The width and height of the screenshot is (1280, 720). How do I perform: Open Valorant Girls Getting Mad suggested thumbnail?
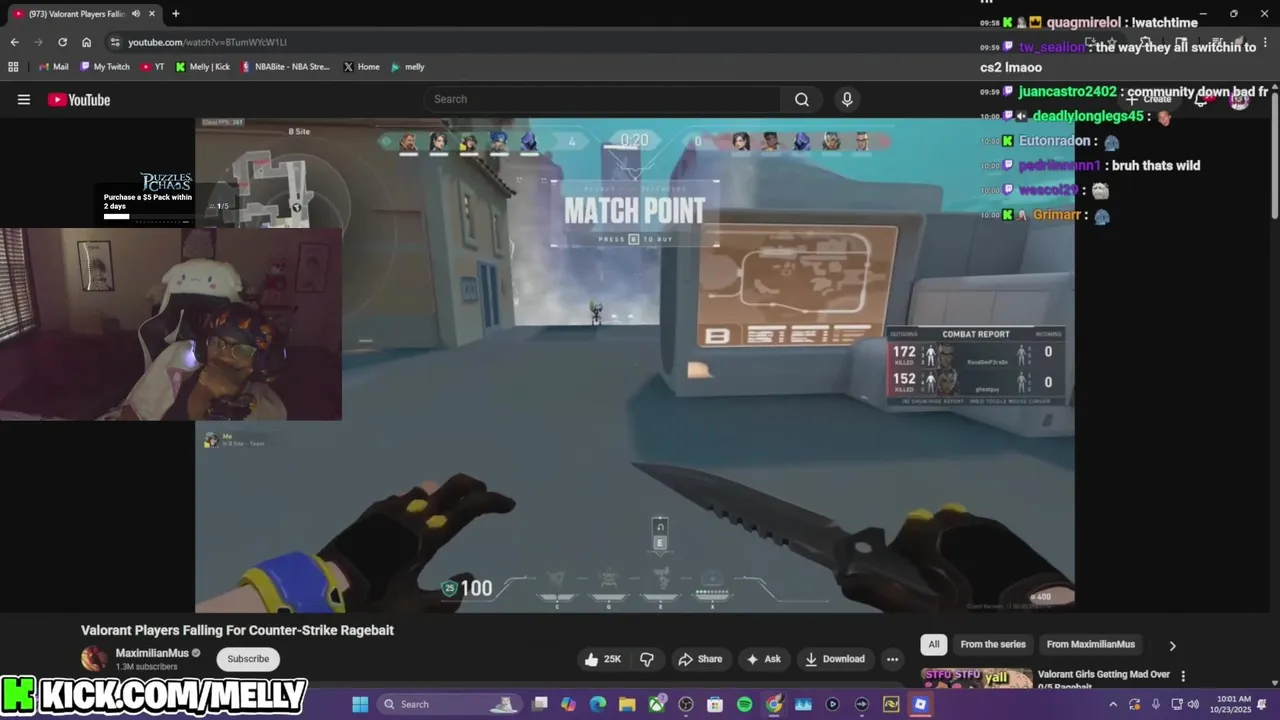tap(976, 679)
